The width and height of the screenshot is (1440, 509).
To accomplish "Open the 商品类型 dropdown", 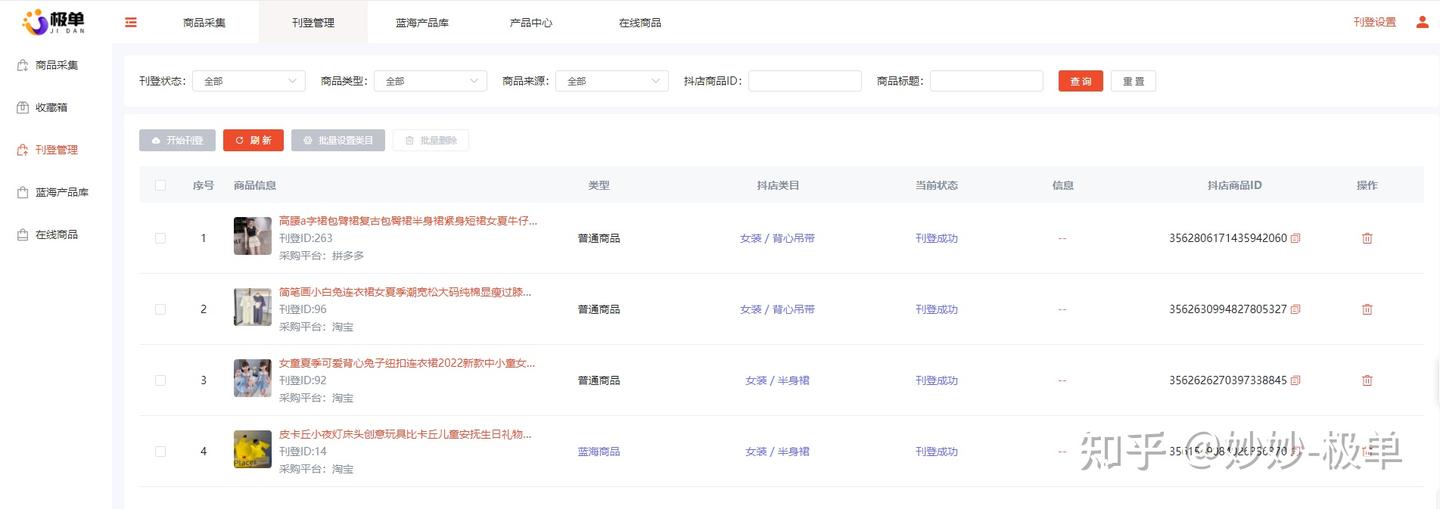I will [x=430, y=81].
